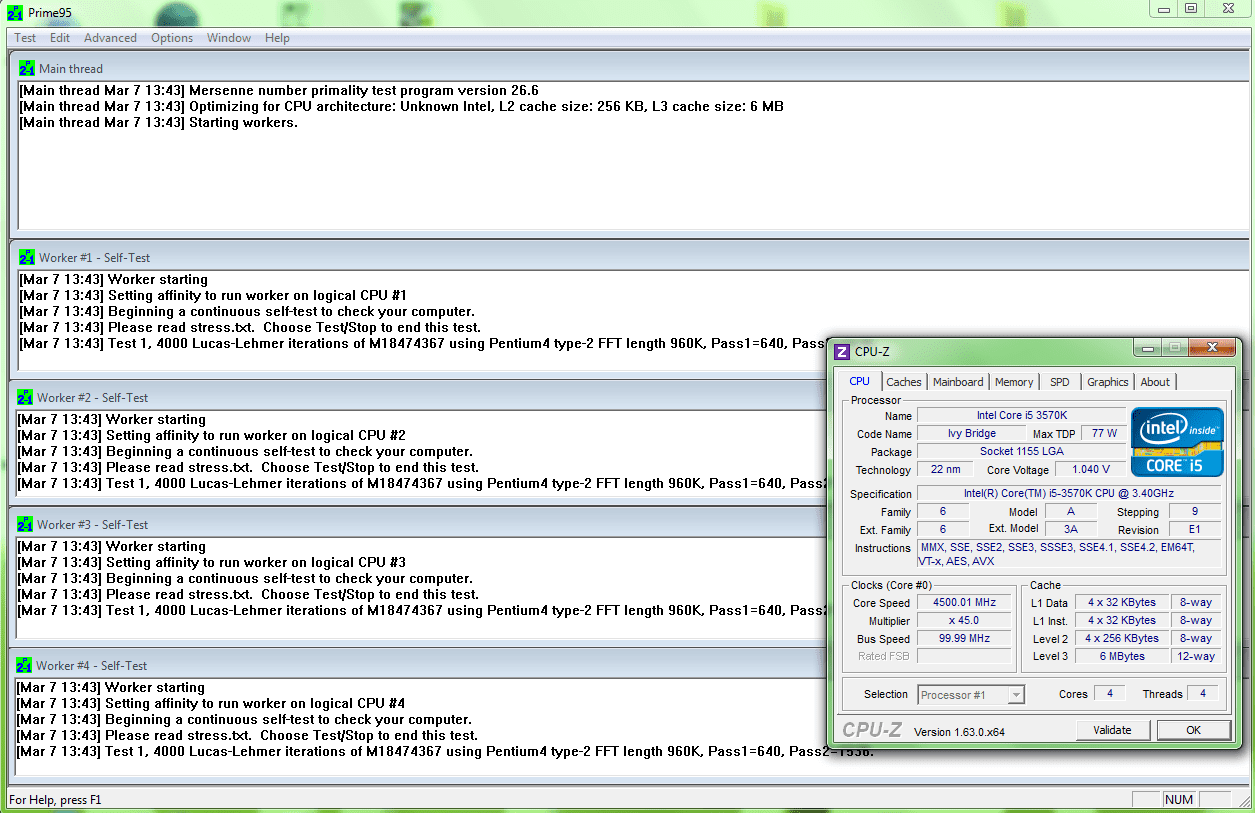
Task: Switch to the About tab in CPU-Z
Action: (x=1155, y=382)
